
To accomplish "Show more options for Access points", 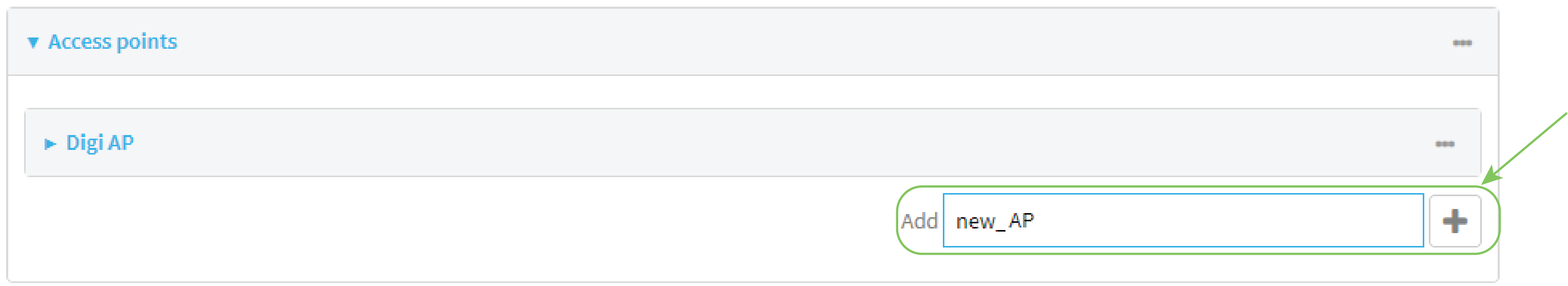I will (x=1461, y=43).
